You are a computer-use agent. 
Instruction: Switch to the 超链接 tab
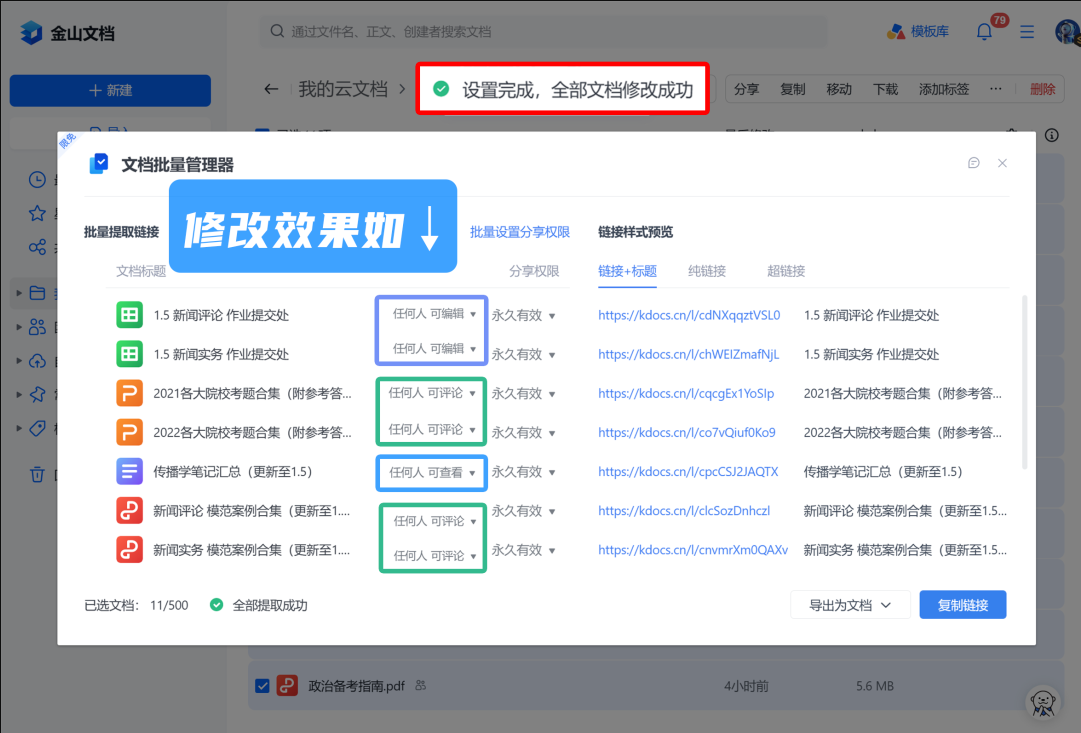click(x=786, y=271)
